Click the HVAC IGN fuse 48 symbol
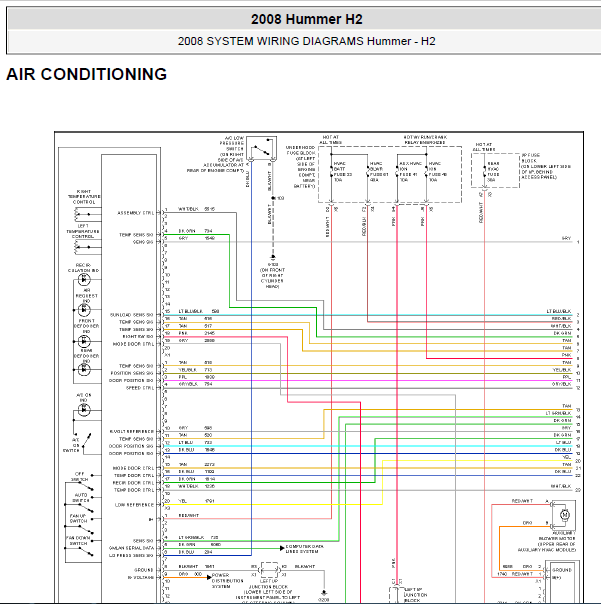This screenshot has height=604, width=601. (x=426, y=171)
